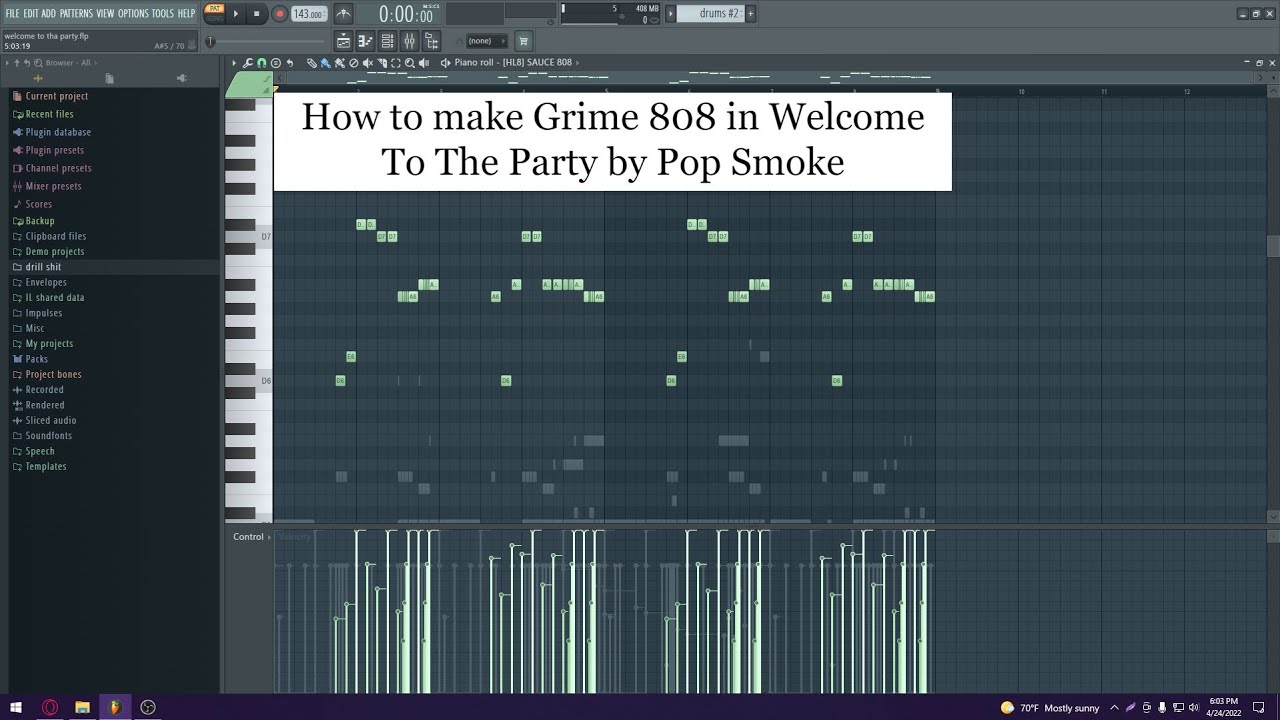Image resolution: width=1280 pixels, height=720 pixels.
Task: Open the playlist view
Action: (x=343, y=41)
